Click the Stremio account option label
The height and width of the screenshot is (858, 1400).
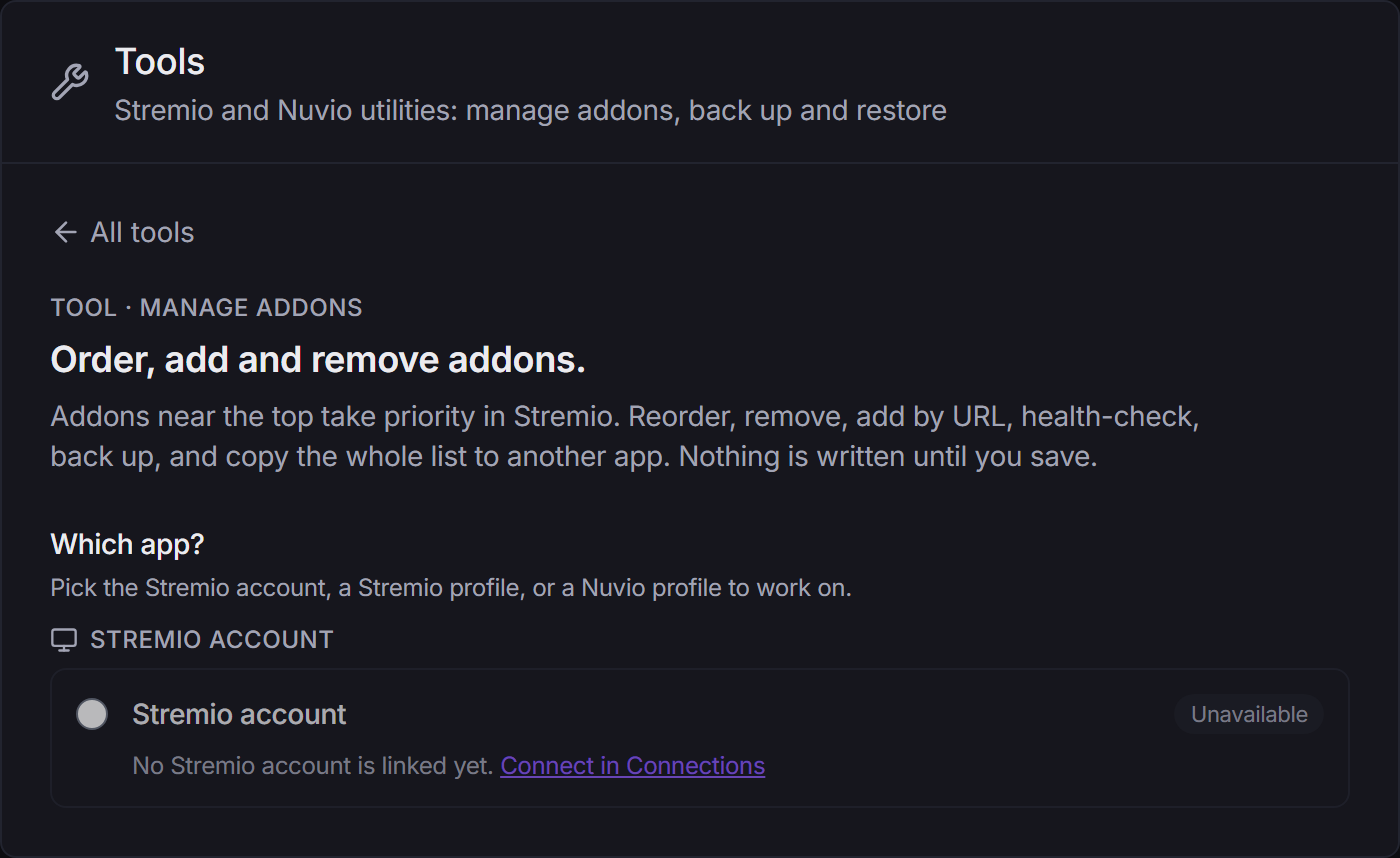(239, 714)
